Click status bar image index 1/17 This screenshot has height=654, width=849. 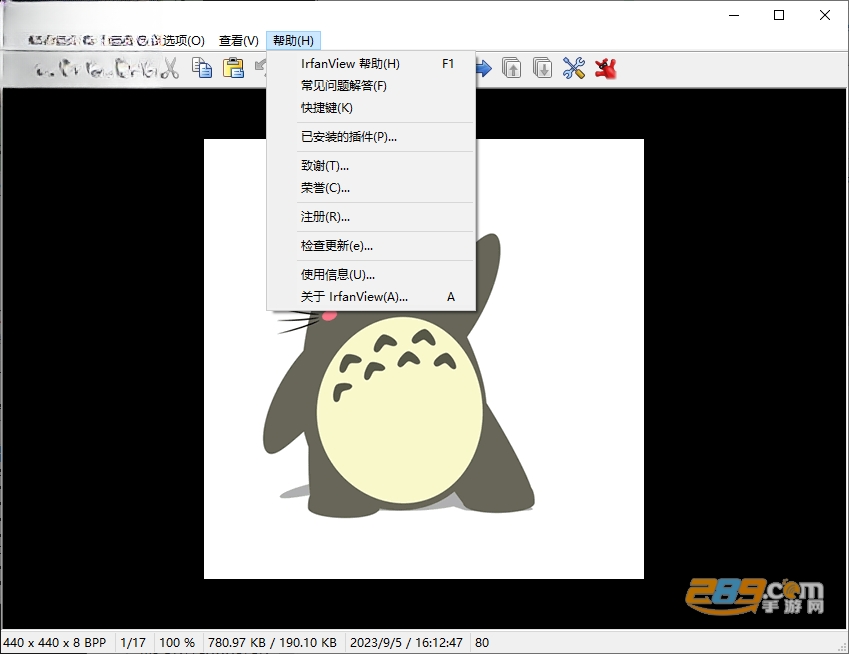tap(133, 643)
